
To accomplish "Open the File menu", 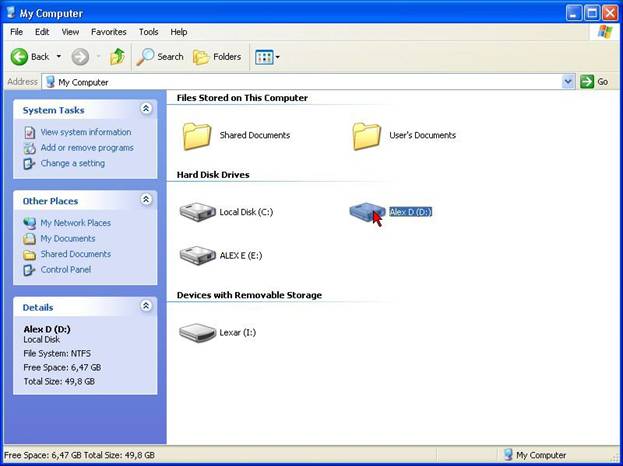I will coord(16,32).
